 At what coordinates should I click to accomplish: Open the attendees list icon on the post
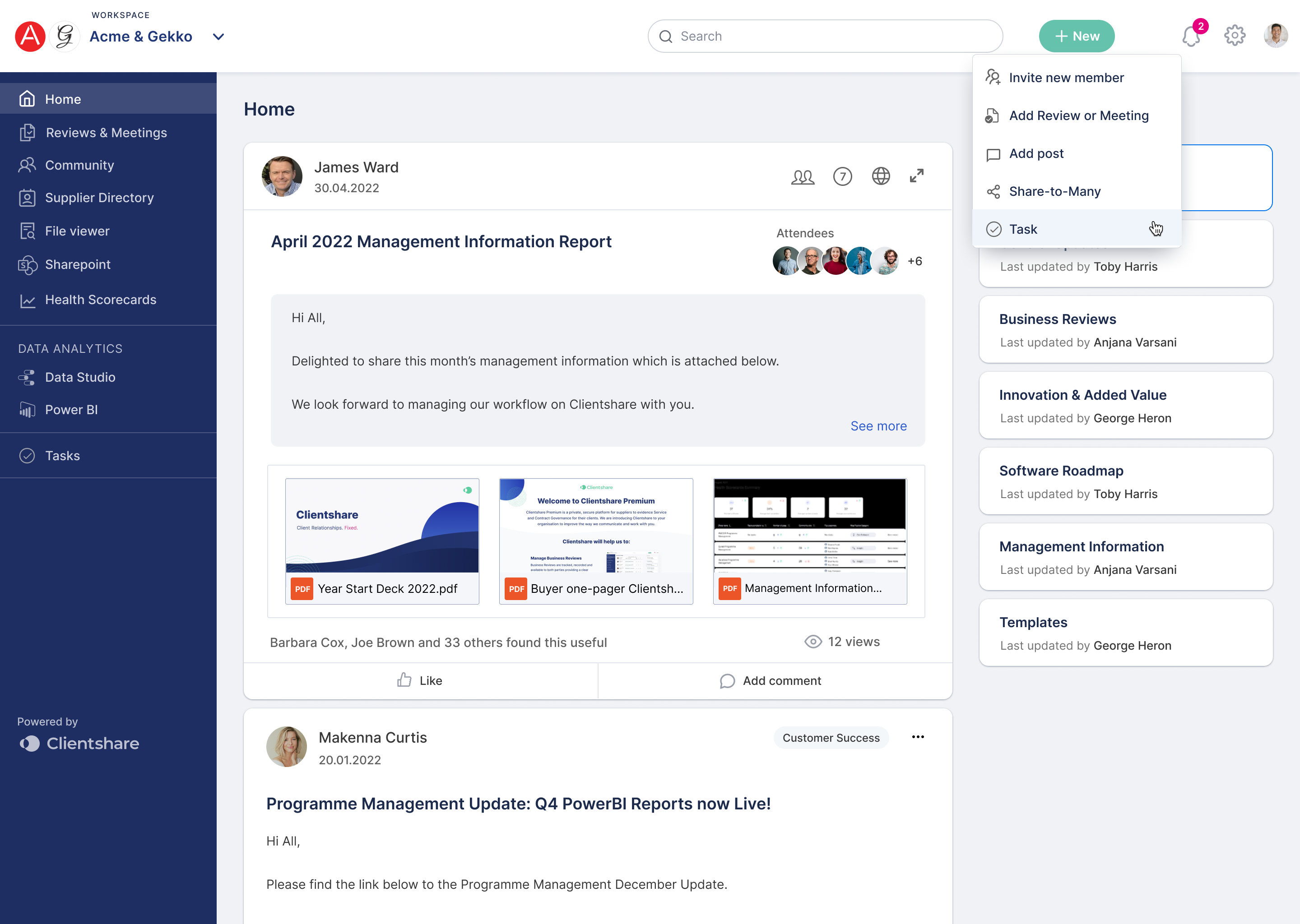tap(803, 177)
